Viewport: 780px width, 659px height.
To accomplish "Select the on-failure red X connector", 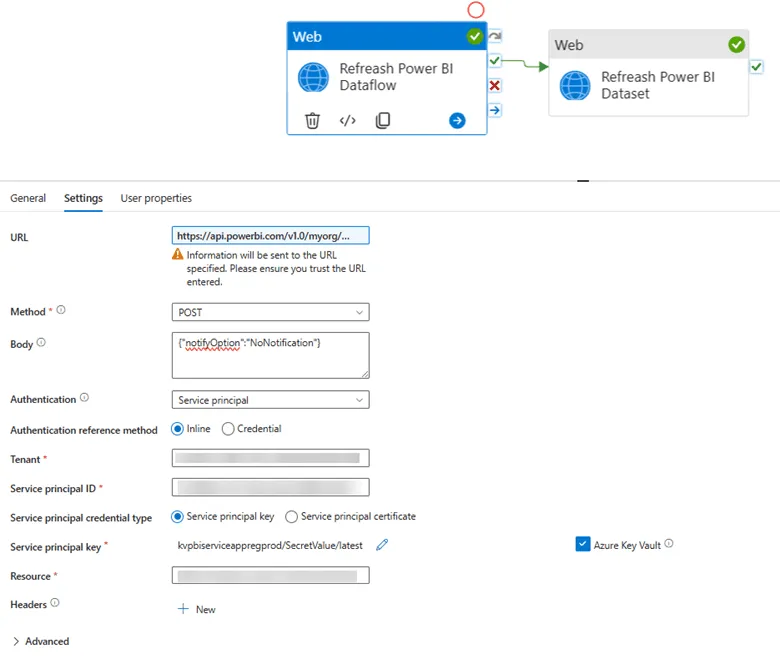I will pyautogui.click(x=495, y=86).
